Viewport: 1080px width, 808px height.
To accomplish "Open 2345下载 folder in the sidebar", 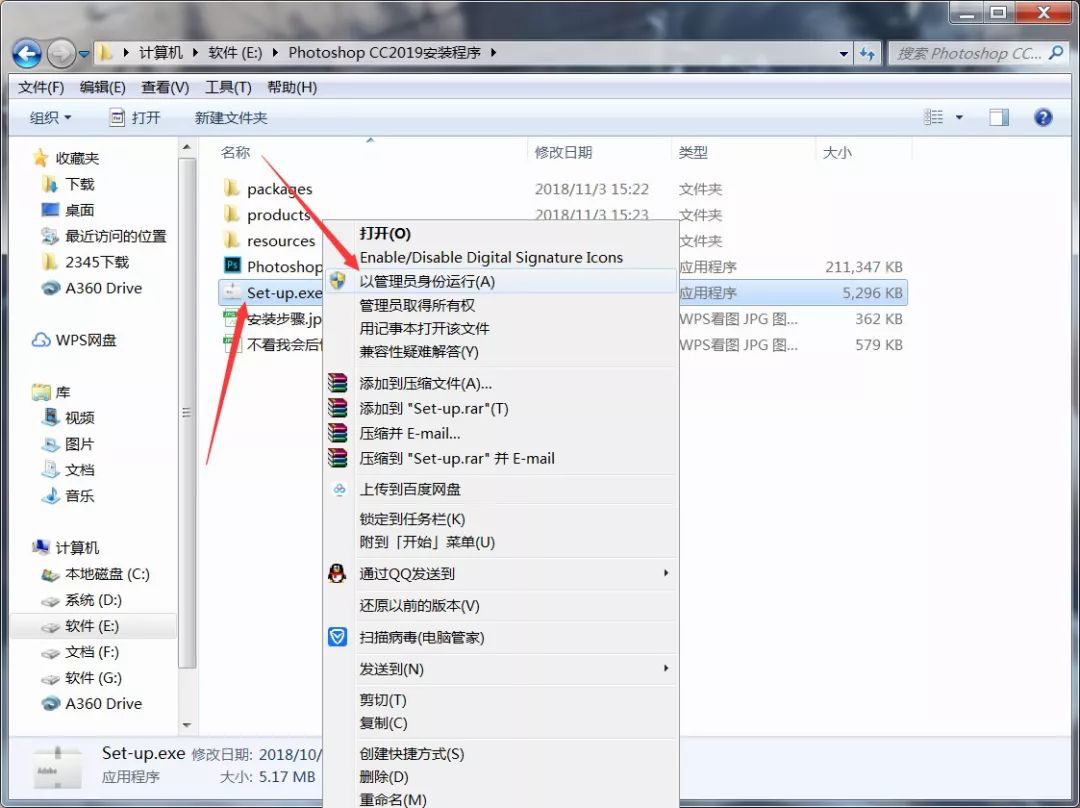I will point(85,262).
